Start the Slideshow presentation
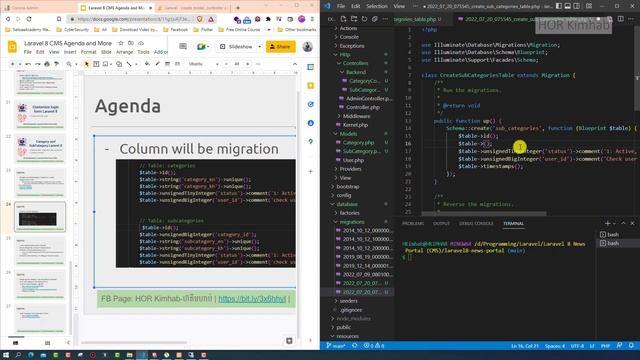The width and height of the screenshot is (640, 360). (236, 47)
